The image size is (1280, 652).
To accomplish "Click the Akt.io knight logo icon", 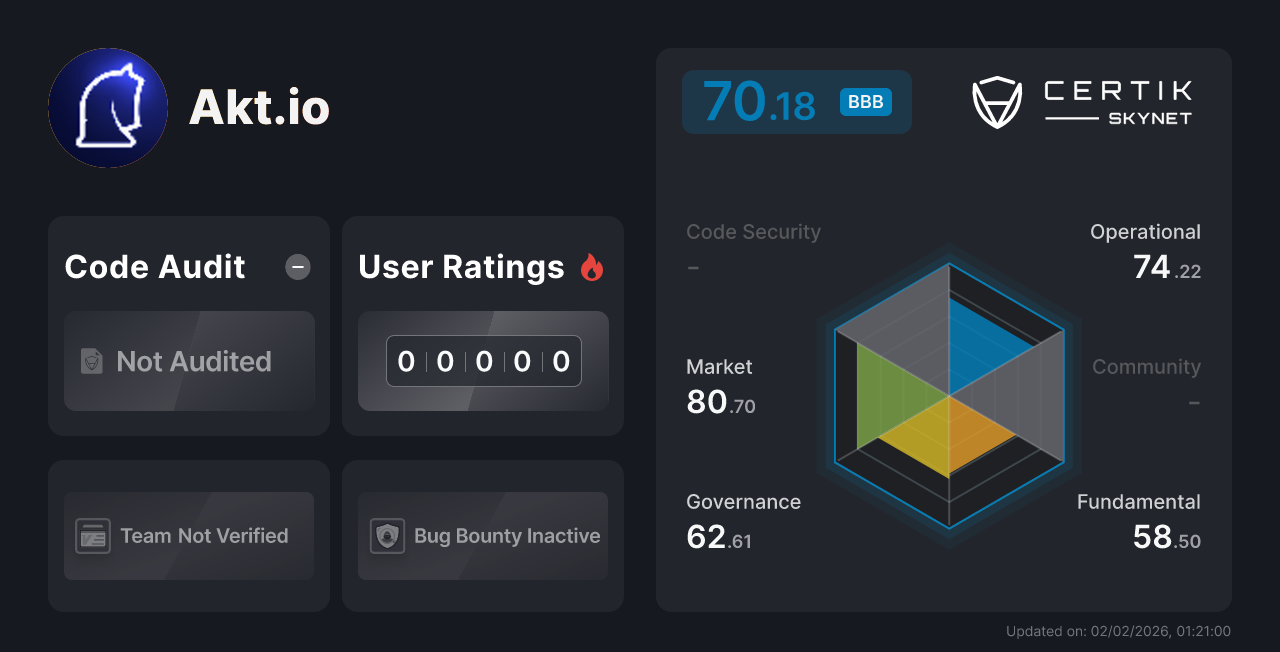I will point(107,107).
